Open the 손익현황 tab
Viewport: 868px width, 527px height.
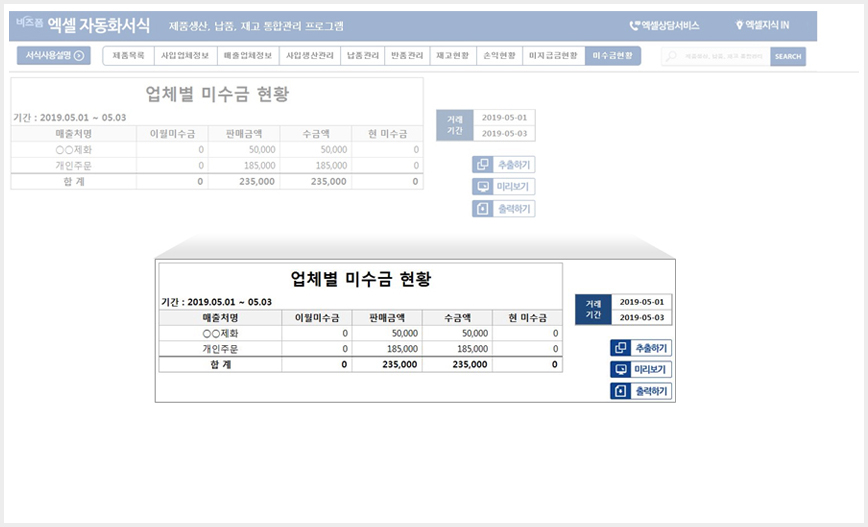coord(499,56)
